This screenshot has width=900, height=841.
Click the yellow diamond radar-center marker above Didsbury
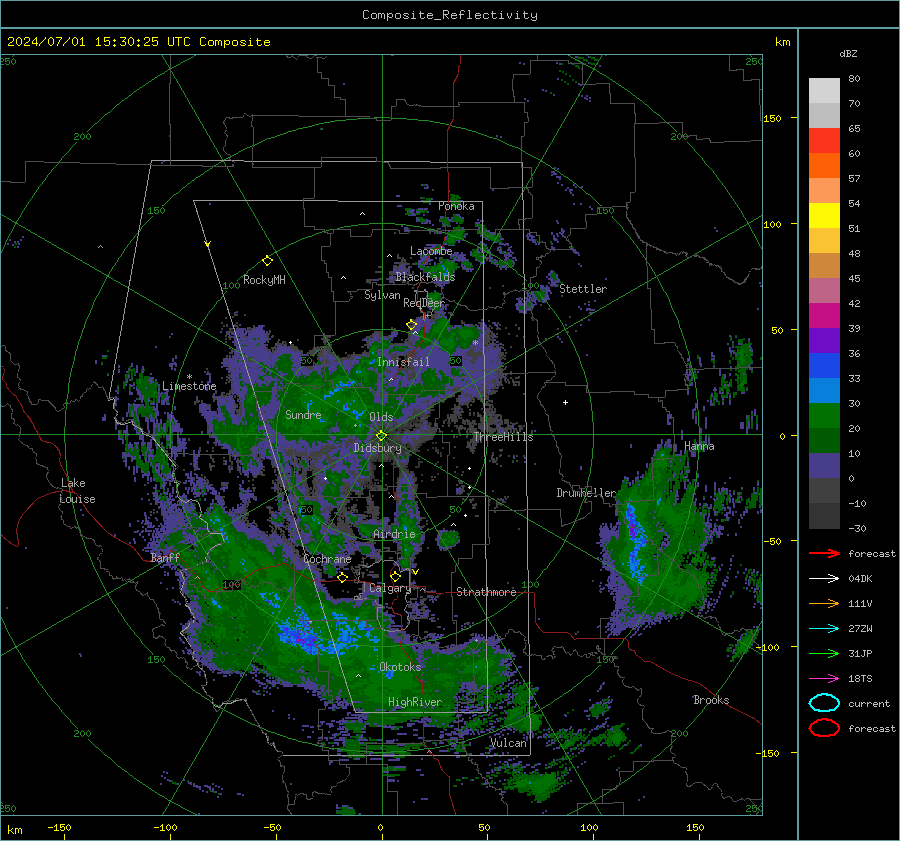click(381, 436)
